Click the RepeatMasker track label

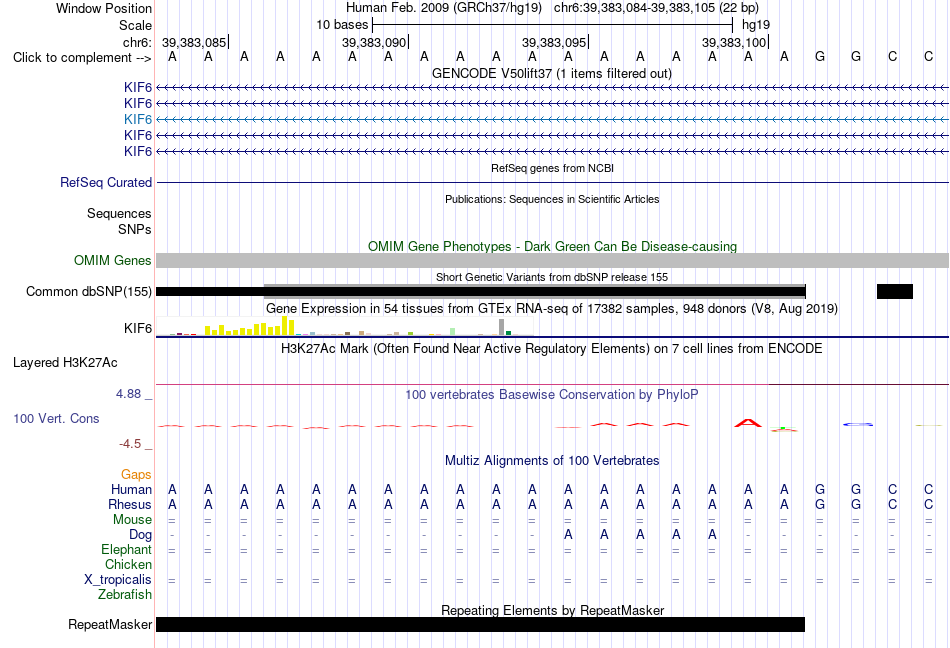[x=110, y=624]
